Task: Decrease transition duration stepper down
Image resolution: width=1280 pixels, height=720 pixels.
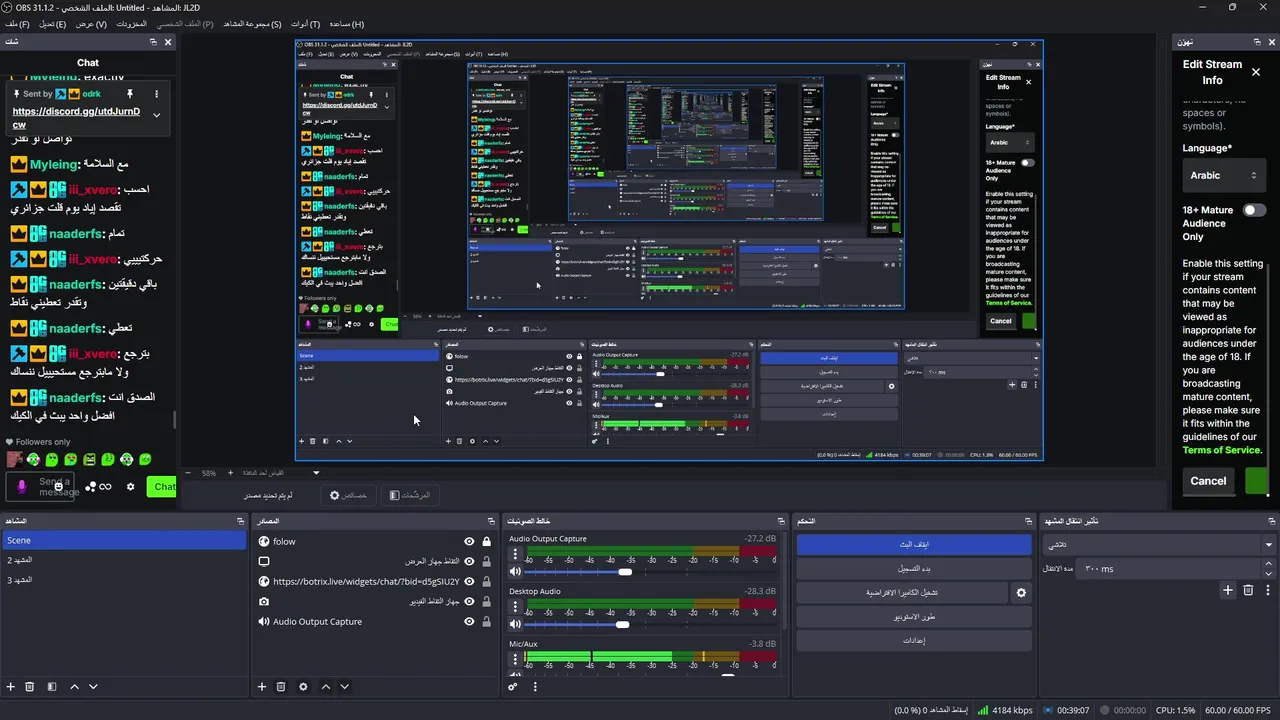Action: 1270,572
